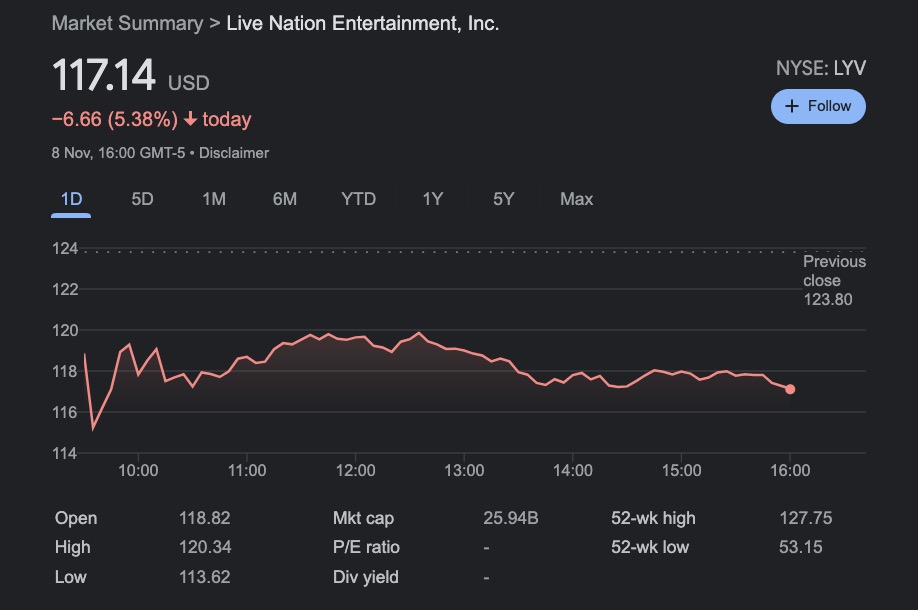Viewport: 918px width, 610px height.
Task: Click the NYSE: LYV ticker label
Action: click(x=820, y=69)
